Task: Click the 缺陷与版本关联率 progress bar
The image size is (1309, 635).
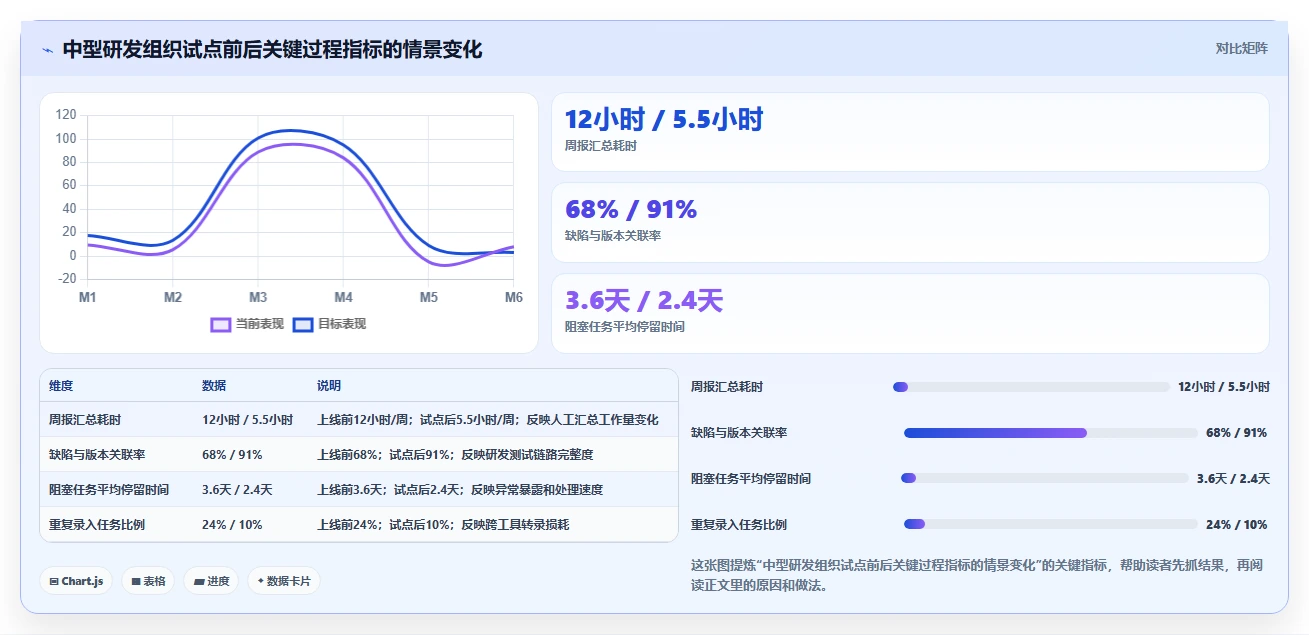Action: point(1050,433)
